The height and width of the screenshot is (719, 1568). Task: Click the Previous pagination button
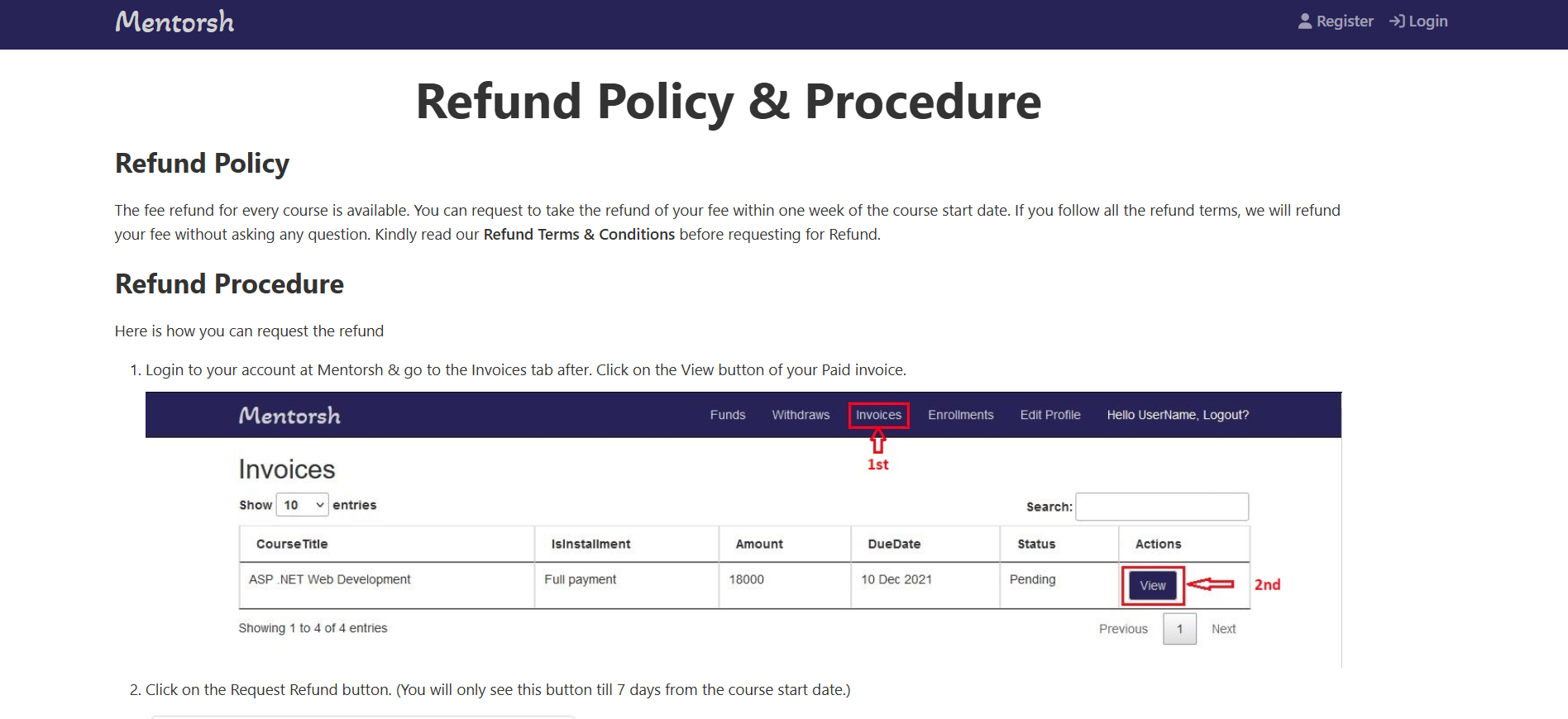[1123, 629]
